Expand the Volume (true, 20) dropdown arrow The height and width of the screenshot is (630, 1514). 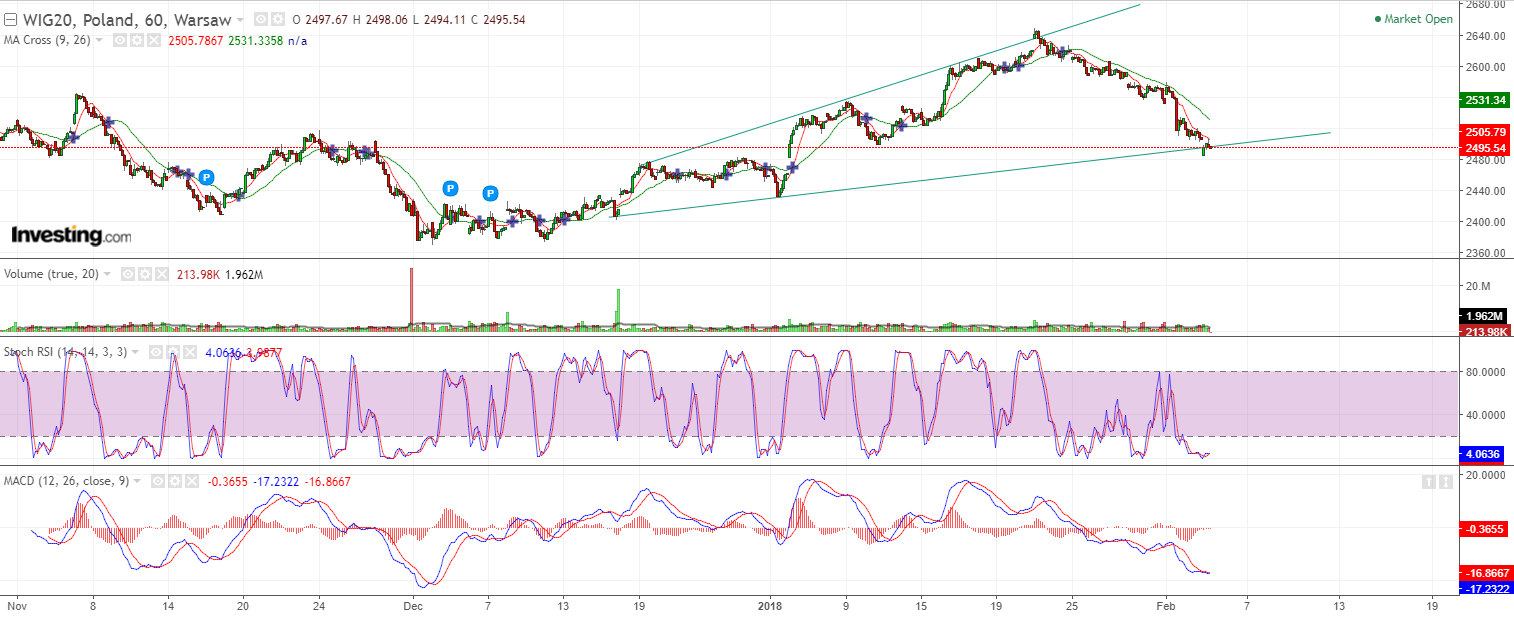coord(107,274)
